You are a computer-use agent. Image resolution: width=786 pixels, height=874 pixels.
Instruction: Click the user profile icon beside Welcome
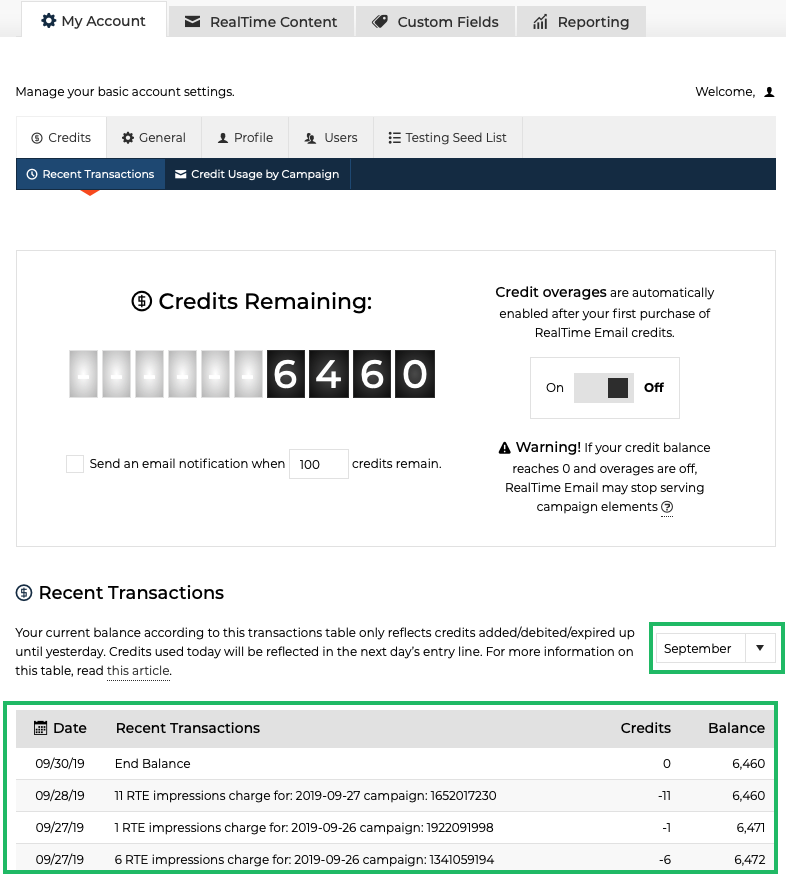(x=769, y=92)
